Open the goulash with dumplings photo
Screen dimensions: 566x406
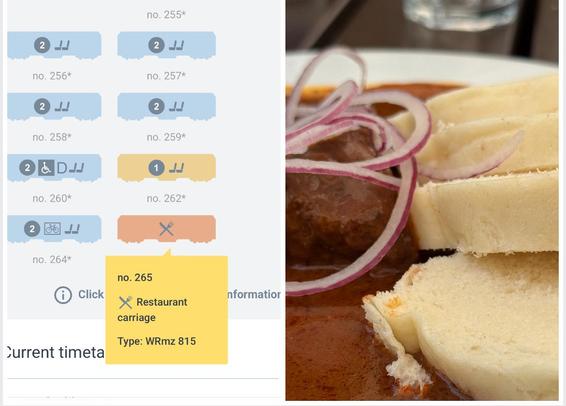coord(422,200)
